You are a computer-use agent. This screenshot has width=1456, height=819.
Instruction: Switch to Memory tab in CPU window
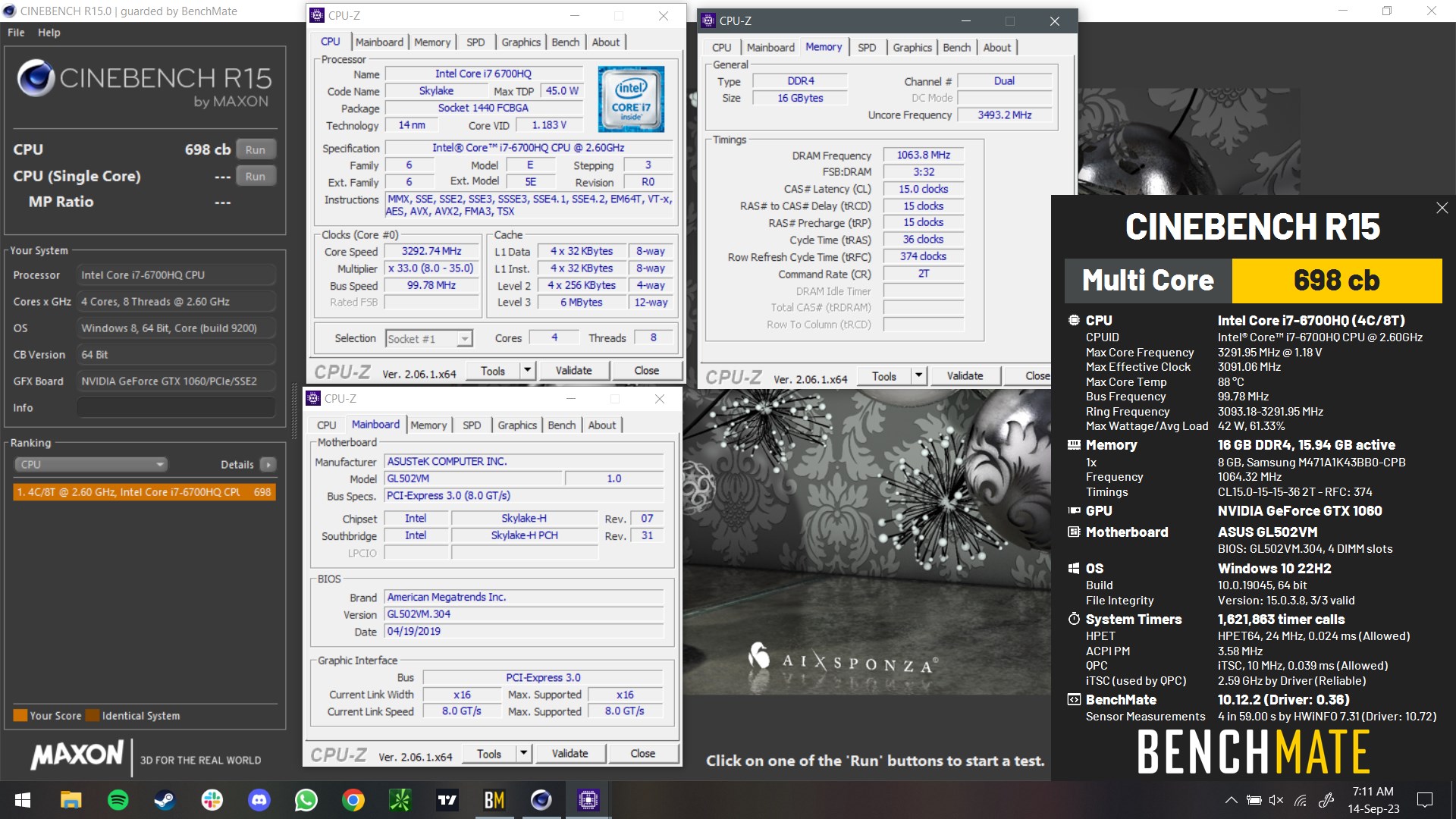click(432, 42)
